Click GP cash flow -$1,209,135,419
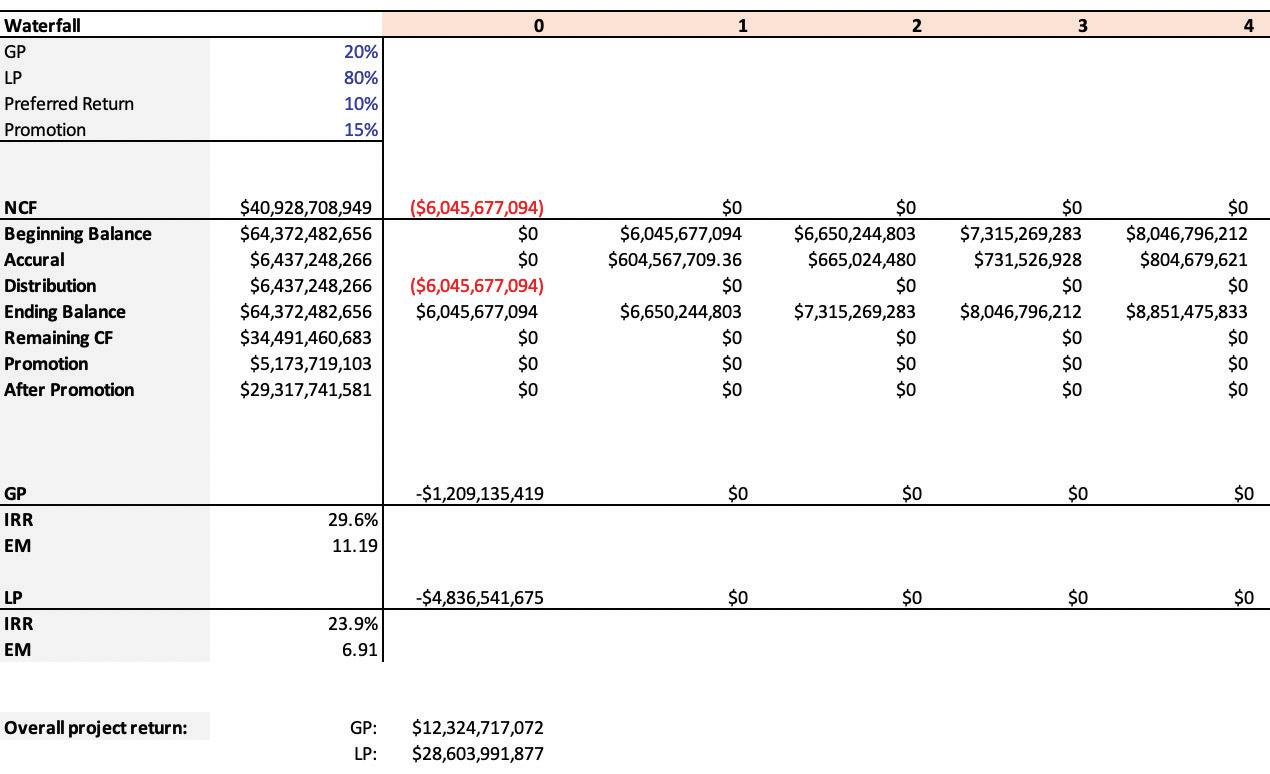Screen dimensions: 1270x774 coord(480,494)
